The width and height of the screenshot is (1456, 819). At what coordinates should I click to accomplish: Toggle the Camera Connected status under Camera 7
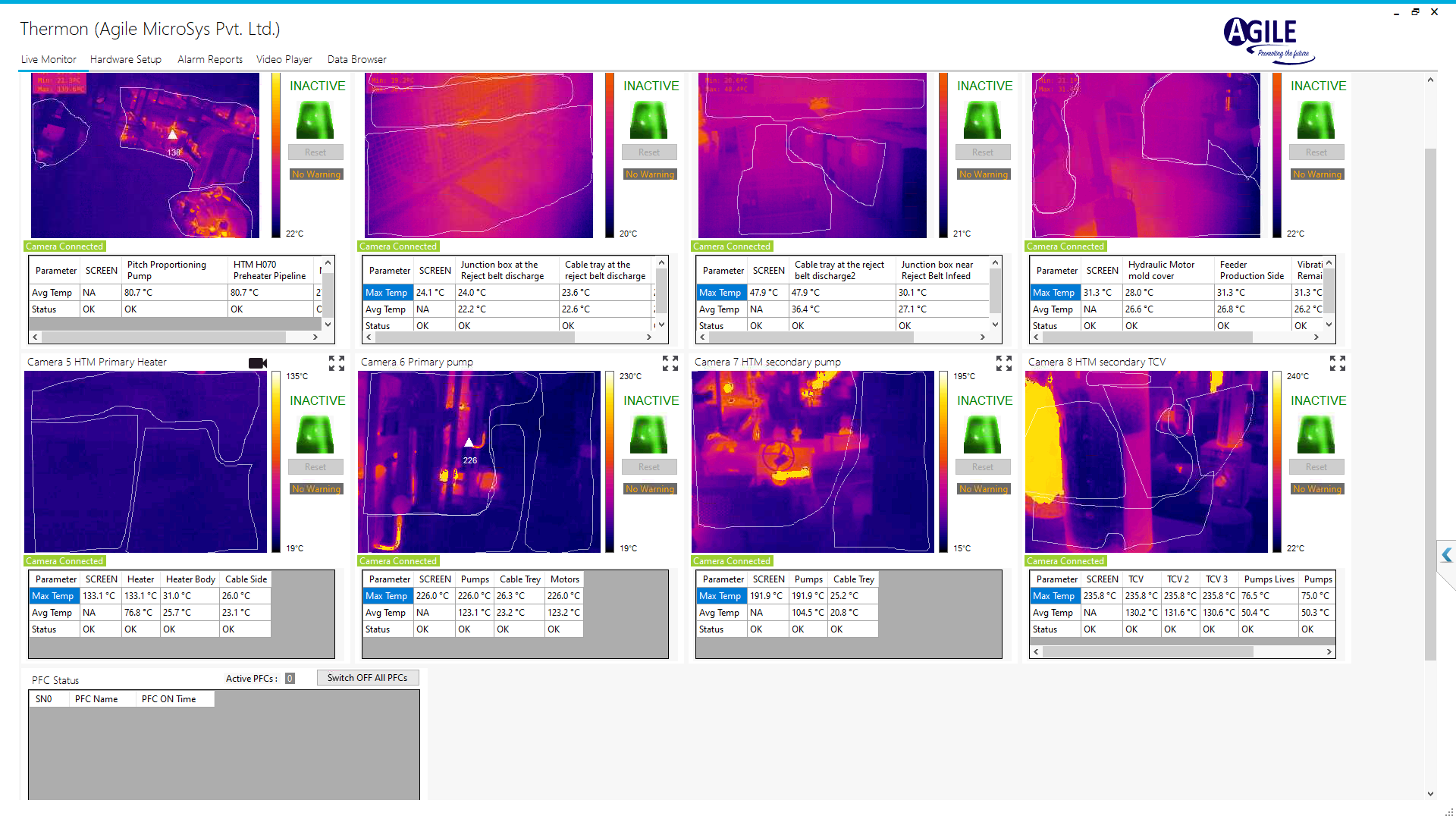point(732,560)
